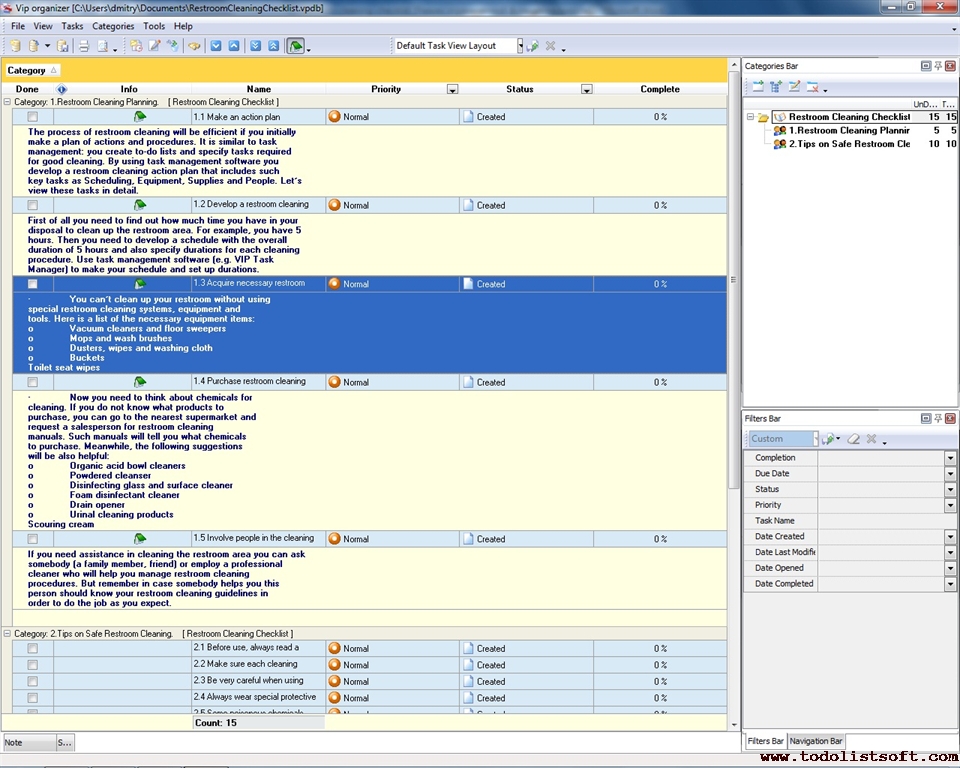Open the Priority filter dropdown in Filters Bar
This screenshot has height=768, width=960.
pyautogui.click(x=950, y=506)
